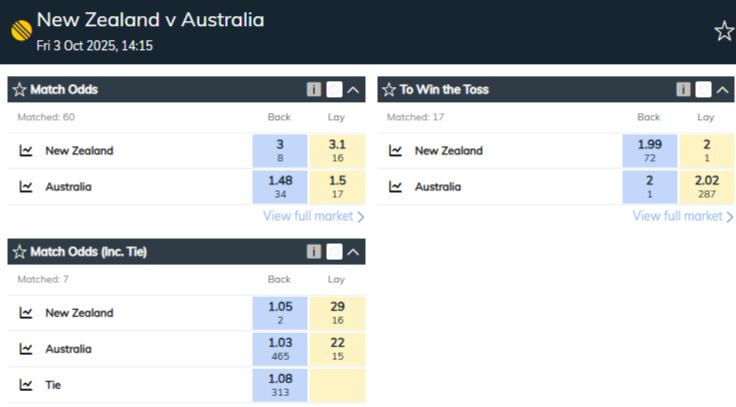Open Tie chart icon in Match Odds (Inc. Tie)
Screen dimensions: 736x407
26,385
